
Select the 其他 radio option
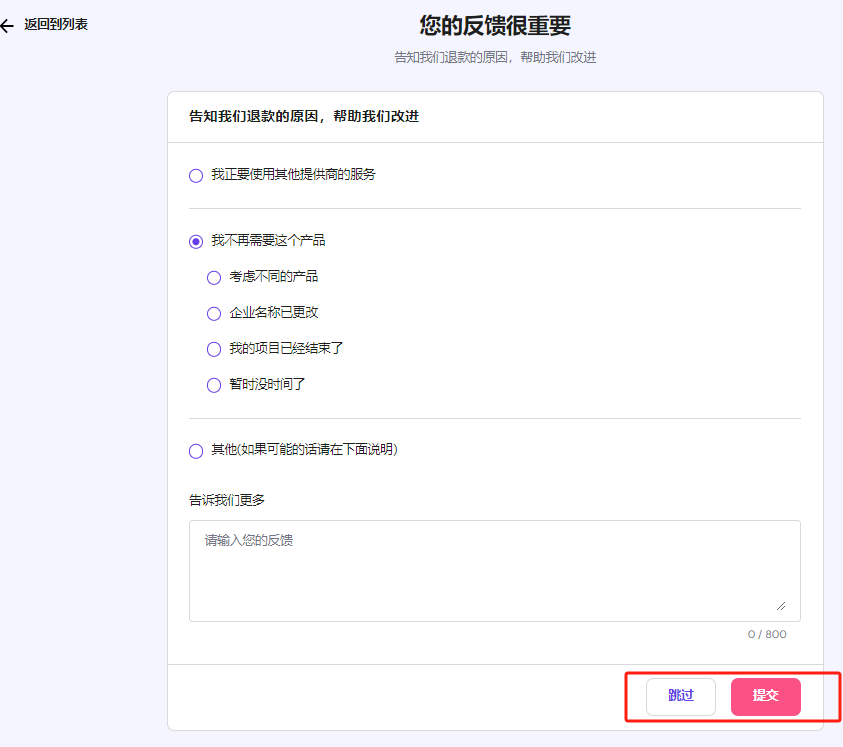coord(195,451)
